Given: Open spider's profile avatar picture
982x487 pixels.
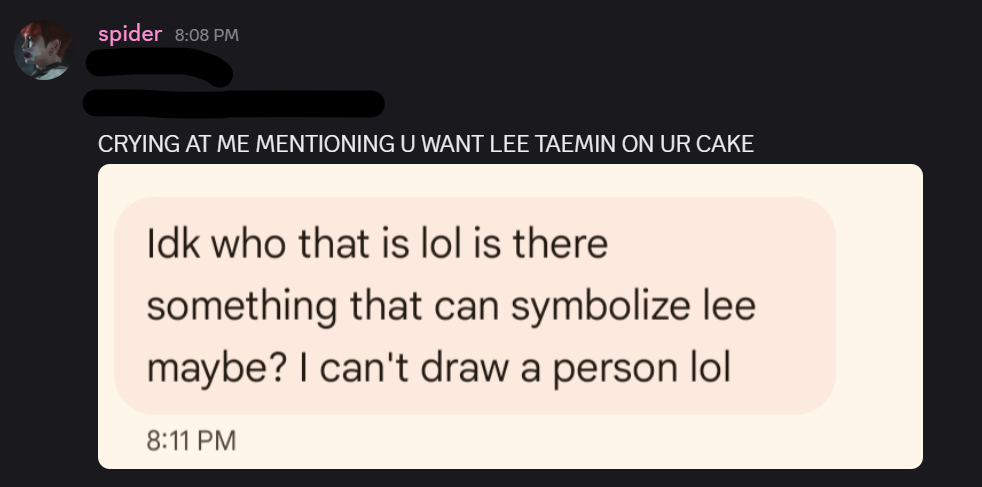Looking at the screenshot, I should tap(43, 50).
